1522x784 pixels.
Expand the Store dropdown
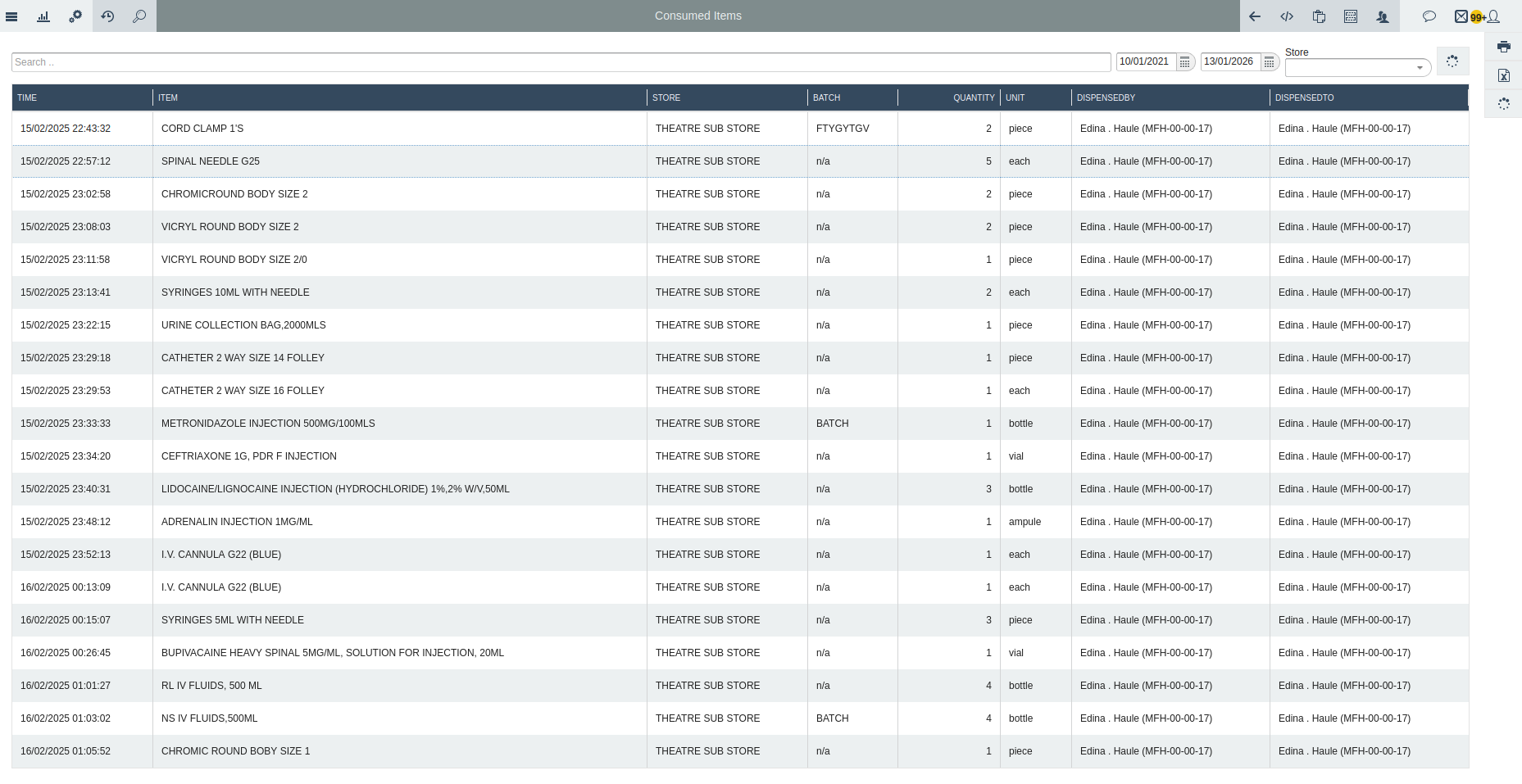coord(1420,68)
